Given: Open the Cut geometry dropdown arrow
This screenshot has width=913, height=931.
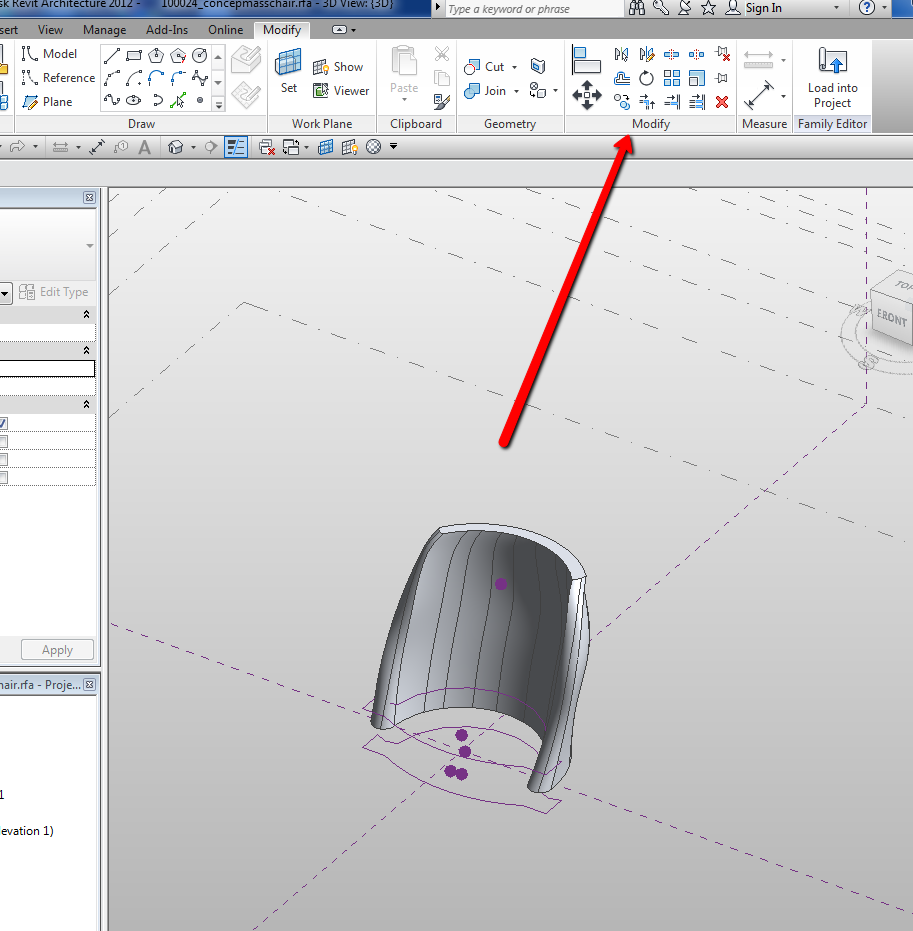Looking at the screenshot, I should click(514, 67).
